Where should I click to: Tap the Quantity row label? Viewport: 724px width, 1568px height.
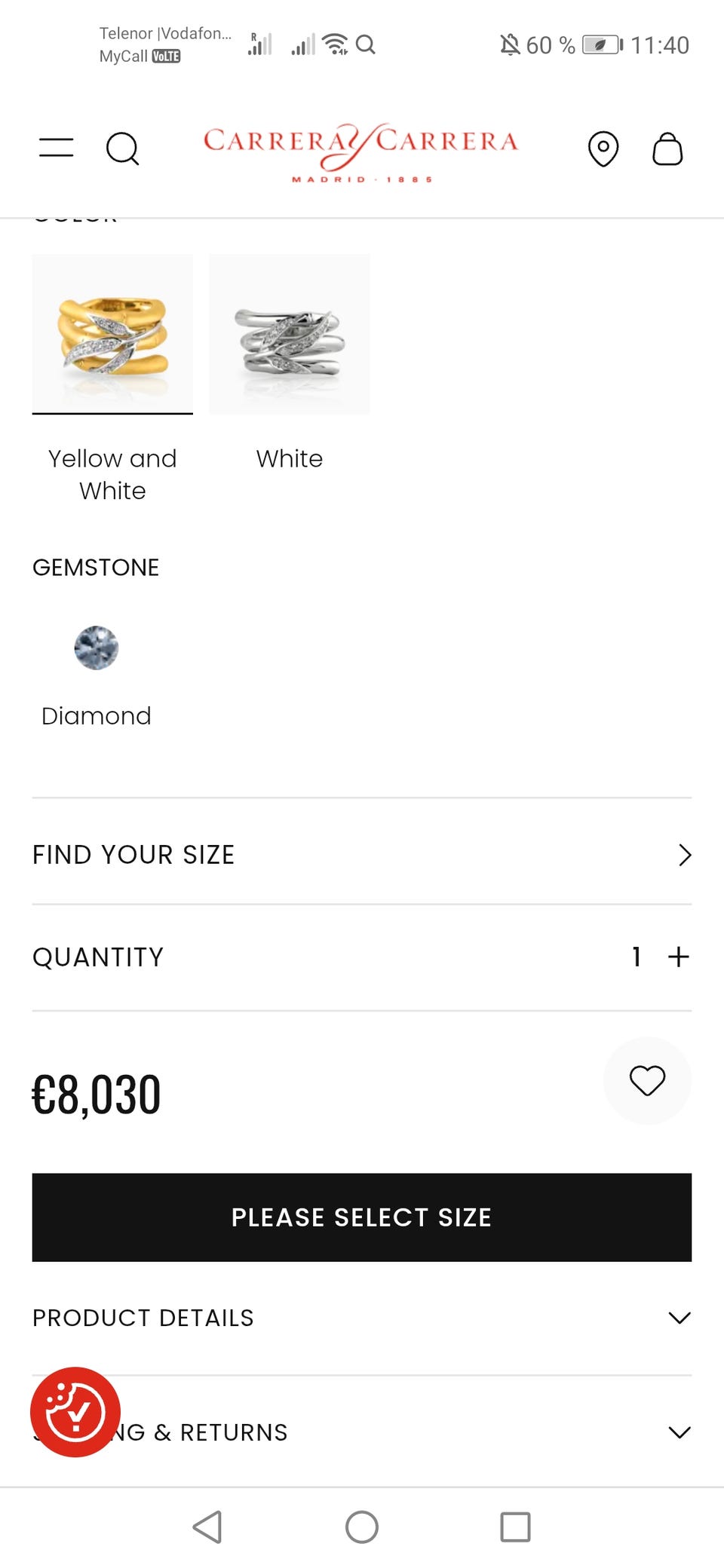point(98,957)
